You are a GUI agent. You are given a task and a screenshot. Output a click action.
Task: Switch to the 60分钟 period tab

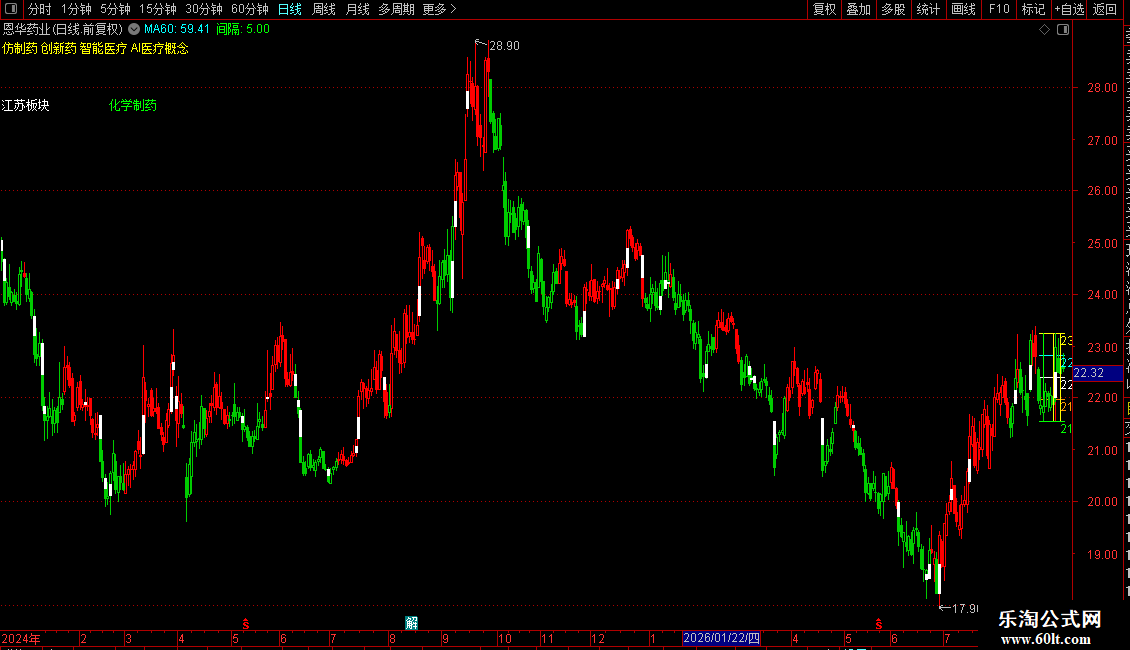[249, 9]
